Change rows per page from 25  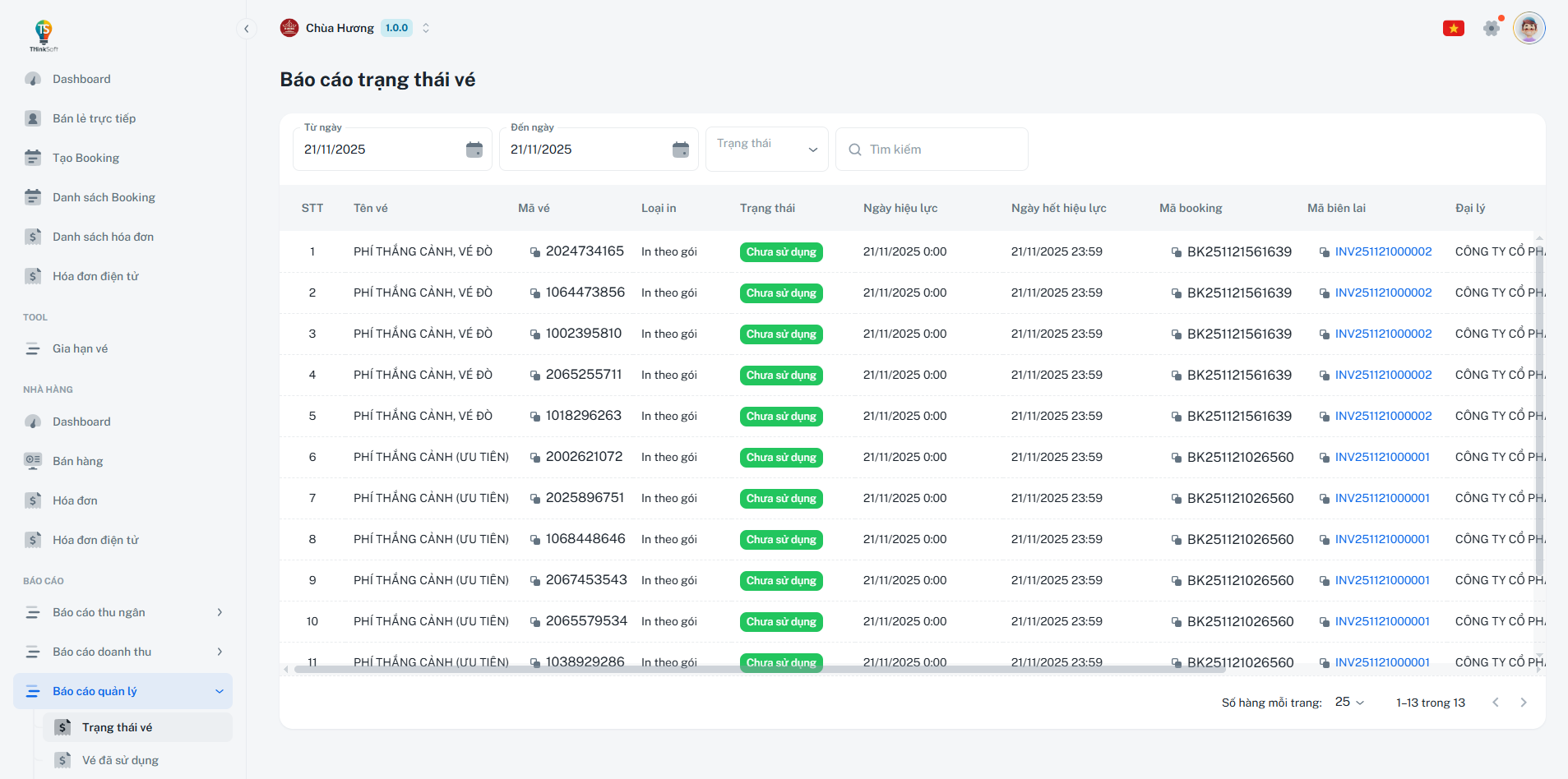click(x=1348, y=702)
